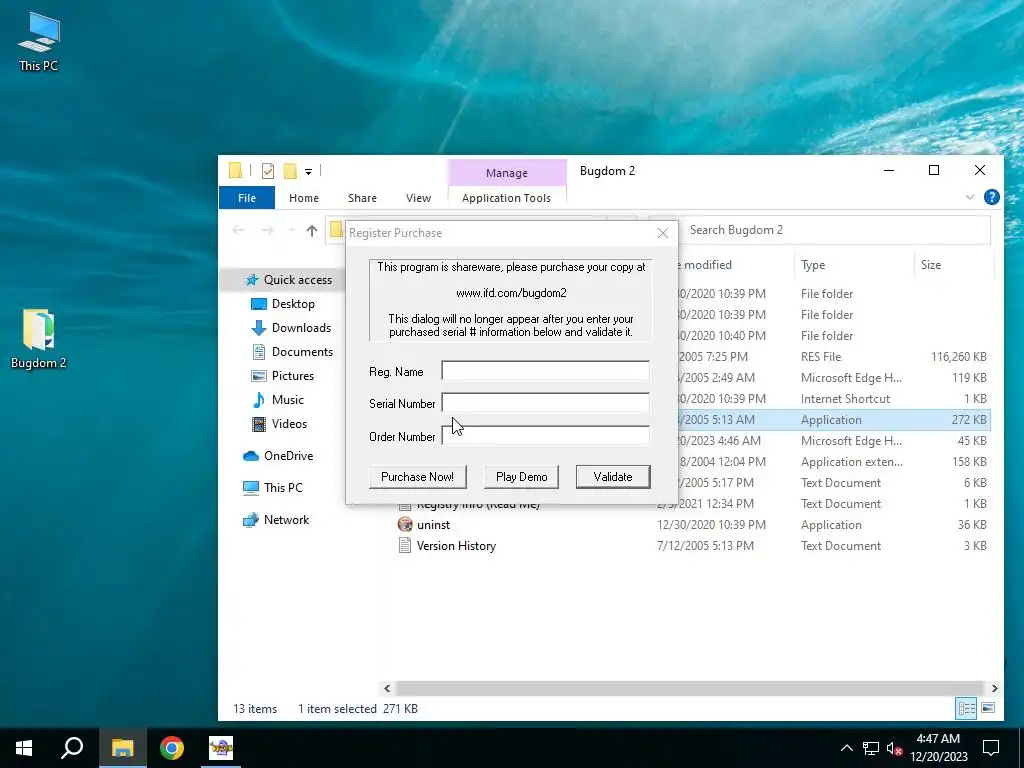
Task: Click the horizontal scrollbar right arrow
Action: (x=995, y=688)
